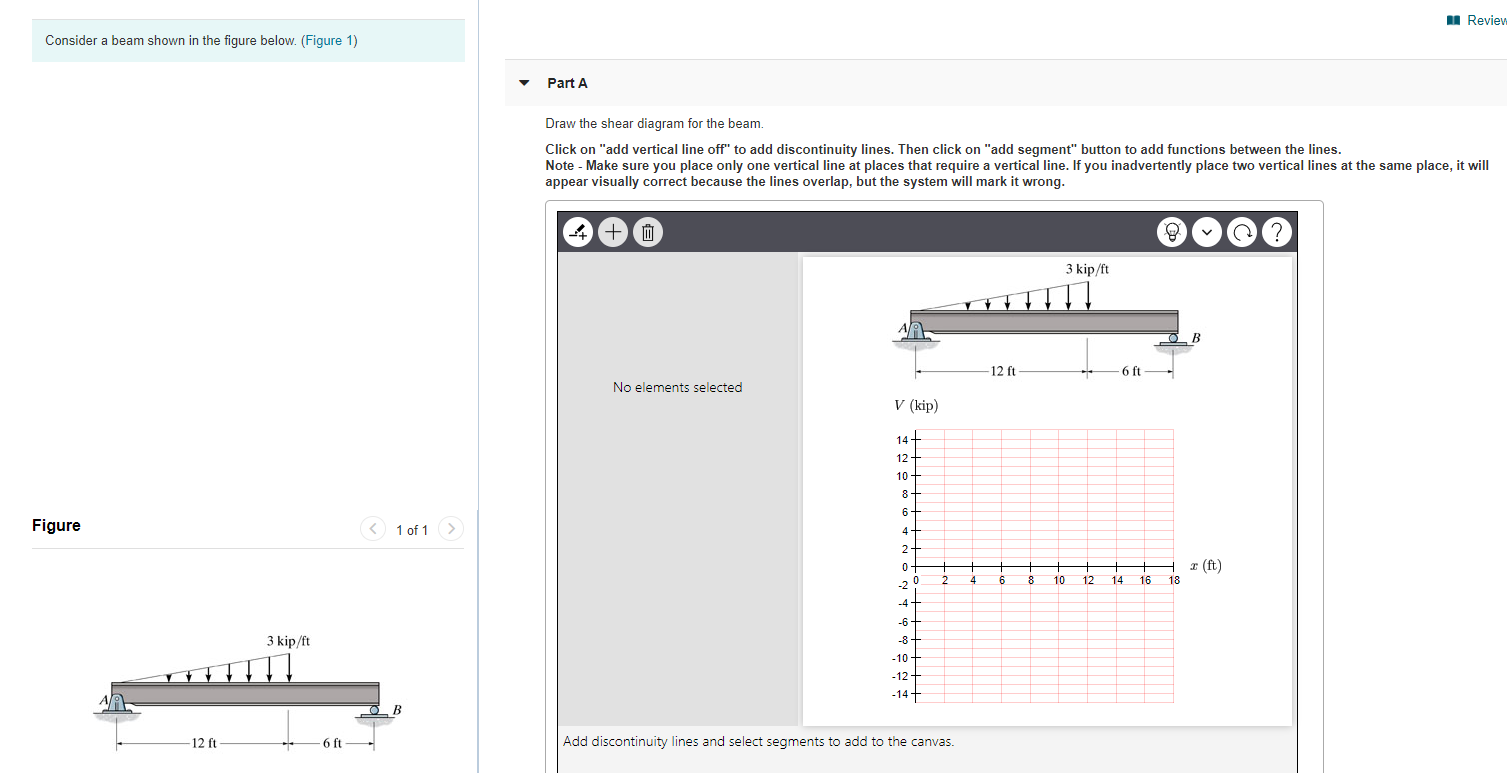The width and height of the screenshot is (1507, 773).
Task: Click the 'No elements selected' text
Action: coord(677,388)
